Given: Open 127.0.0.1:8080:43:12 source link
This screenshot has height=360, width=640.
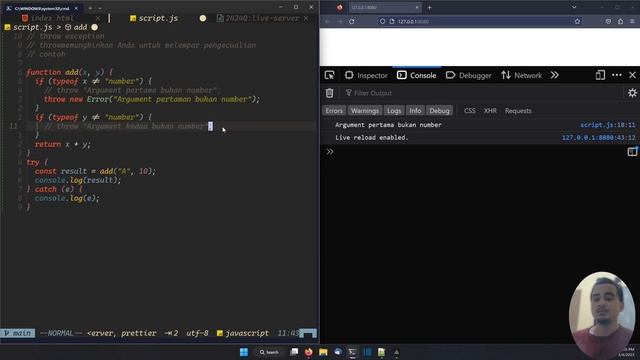Looking at the screenshot, I should coord(598,138).
